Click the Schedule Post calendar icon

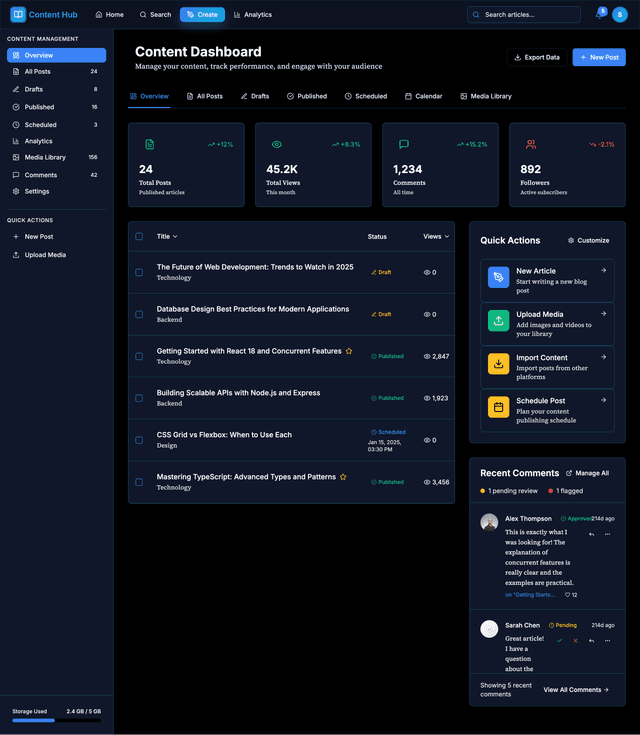click(x=498, y=407)
